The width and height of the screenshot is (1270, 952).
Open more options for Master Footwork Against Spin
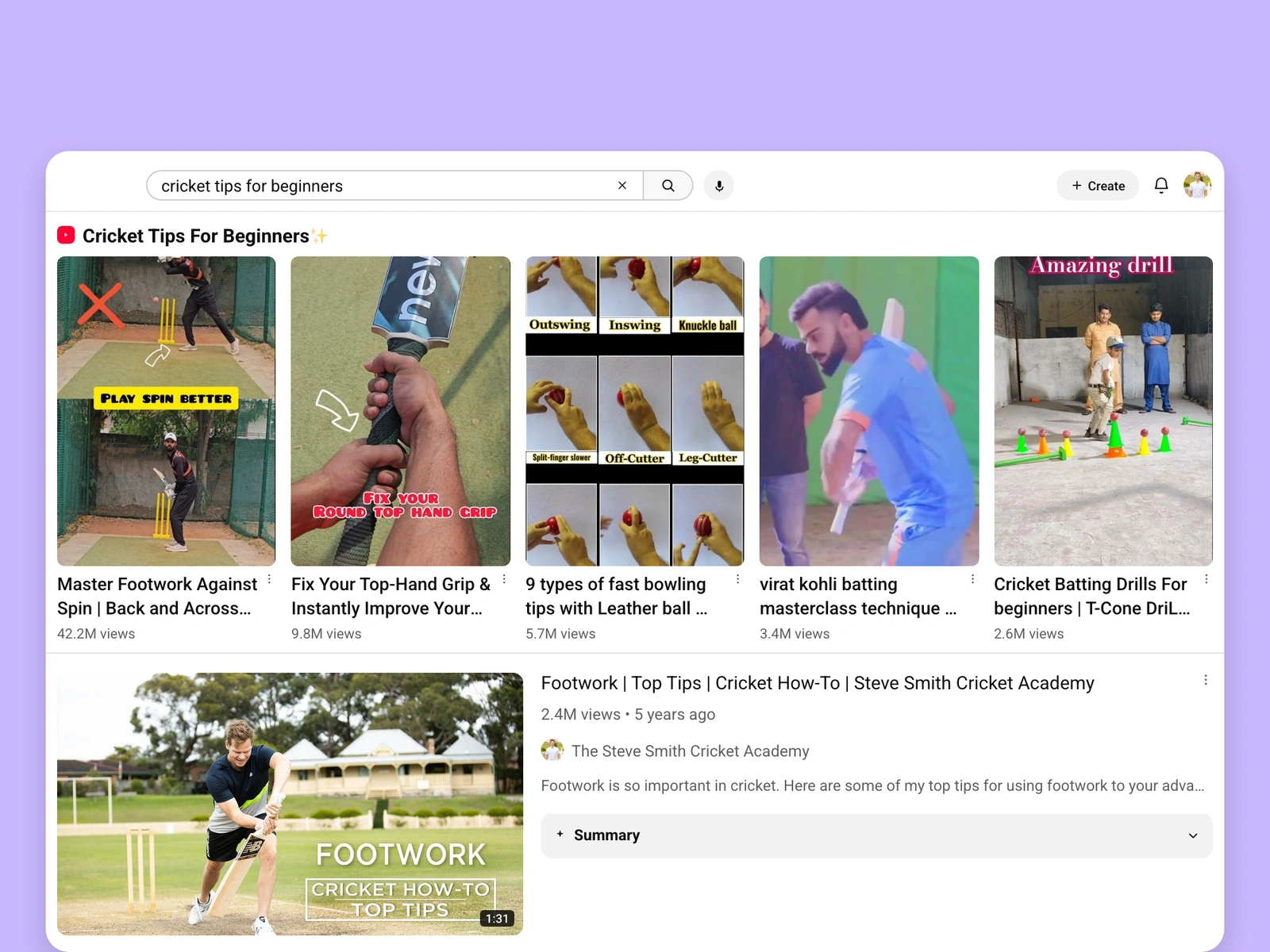point(270,579)
